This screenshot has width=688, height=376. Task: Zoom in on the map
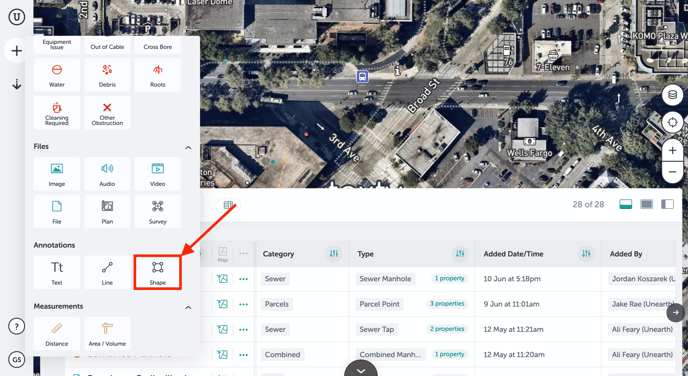pyautogui.click(x=672, y=150)
